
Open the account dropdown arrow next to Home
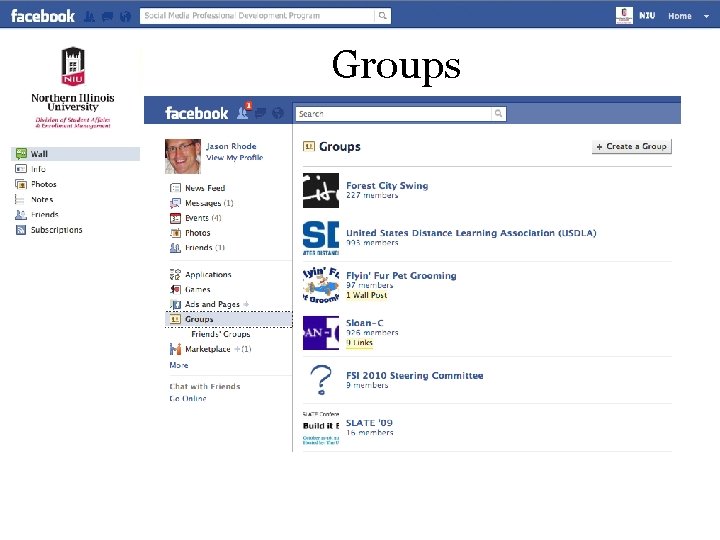706,16
